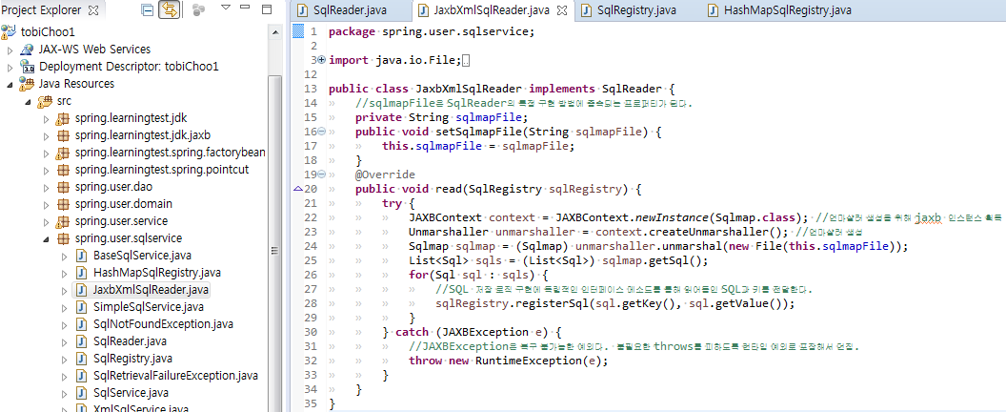Switch to the SqlRegistry.java editor tab
Screen dimensions: 1006x412
(636, 11)
